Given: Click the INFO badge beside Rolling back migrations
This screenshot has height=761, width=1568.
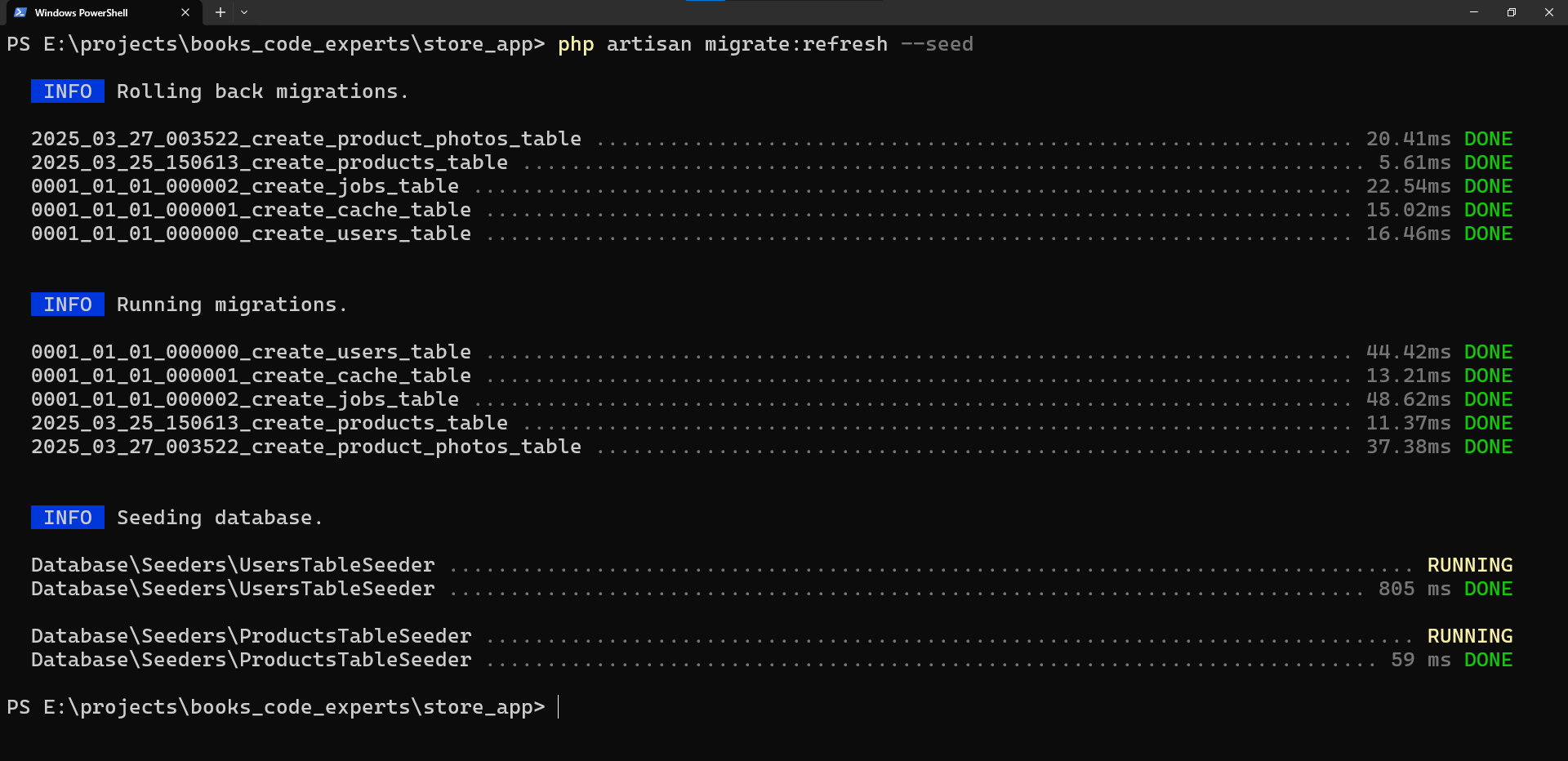Looking at the screenshot, I should 68,91.
